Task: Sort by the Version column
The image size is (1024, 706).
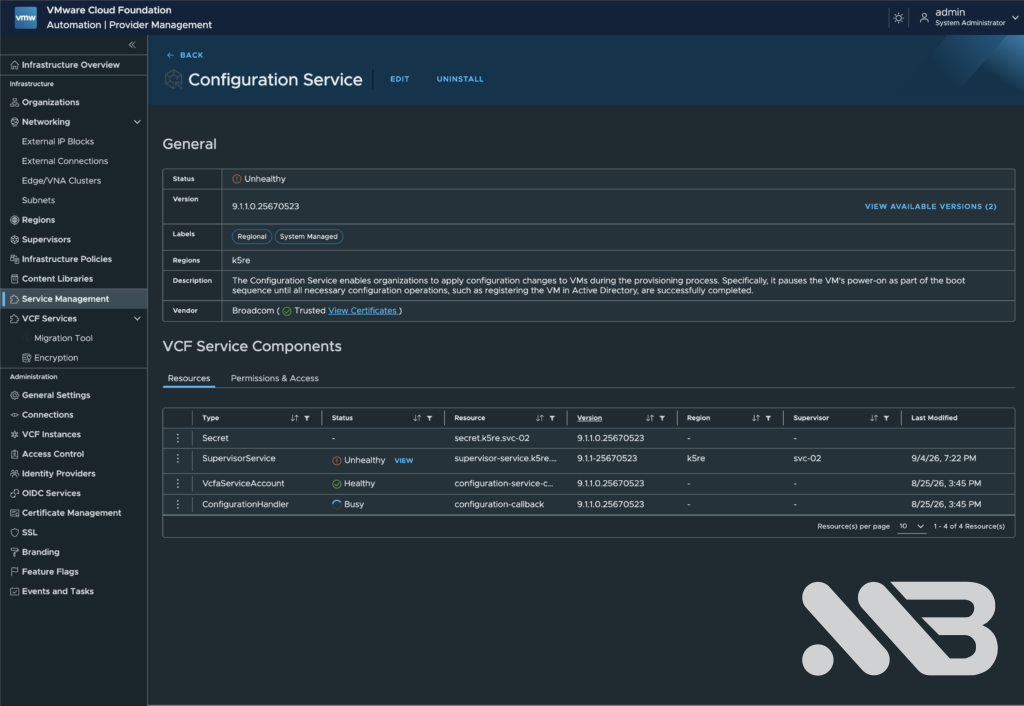Action: pyautogui.click(x=650, y=418)
